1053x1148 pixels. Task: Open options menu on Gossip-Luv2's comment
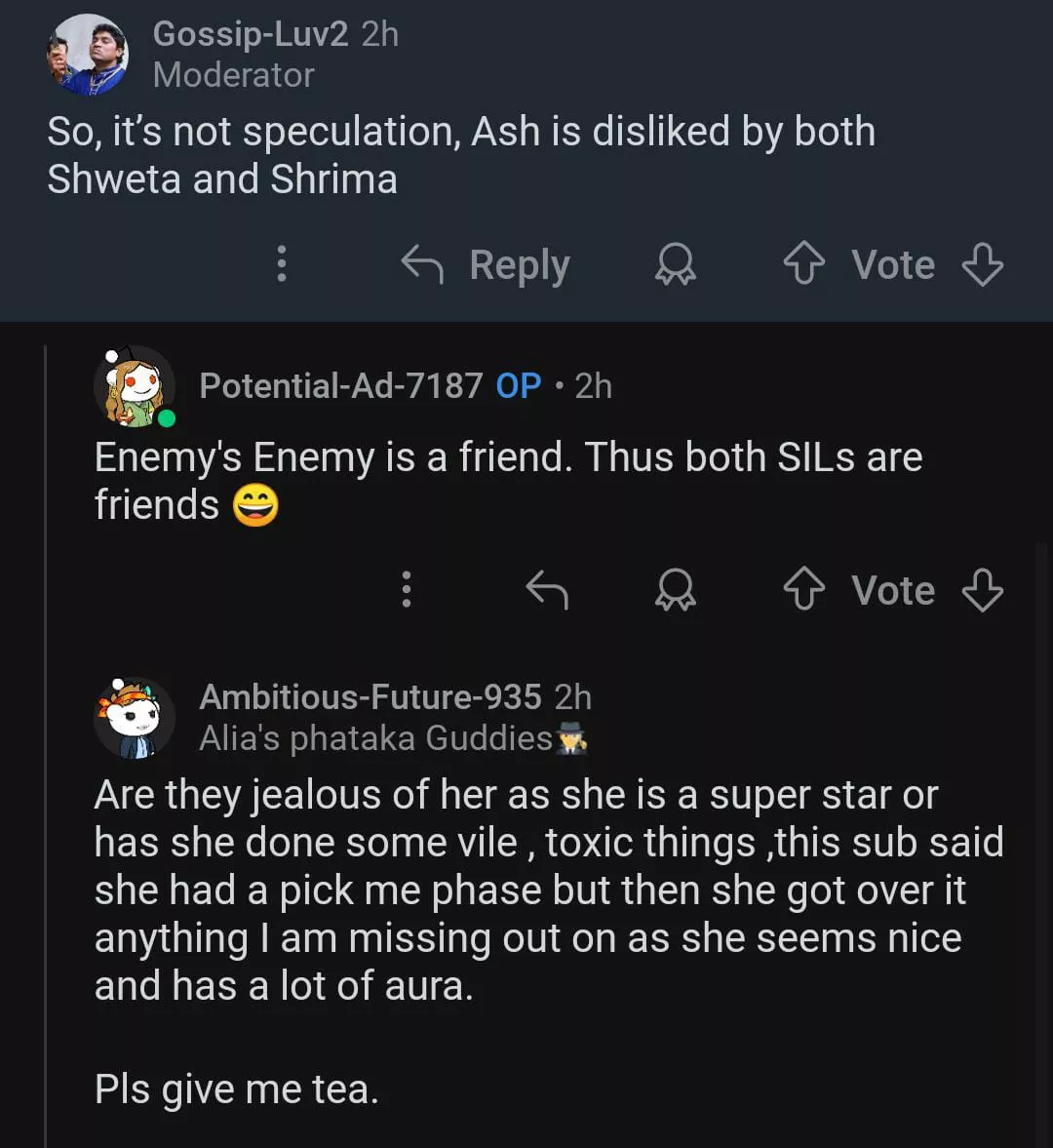[282, 264]
